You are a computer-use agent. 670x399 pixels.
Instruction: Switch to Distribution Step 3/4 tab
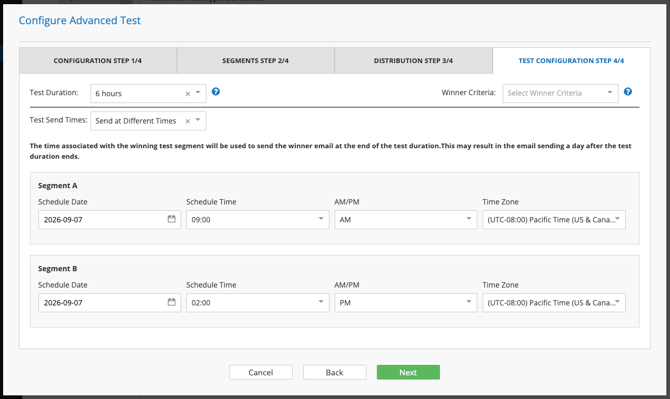point(413,61)
